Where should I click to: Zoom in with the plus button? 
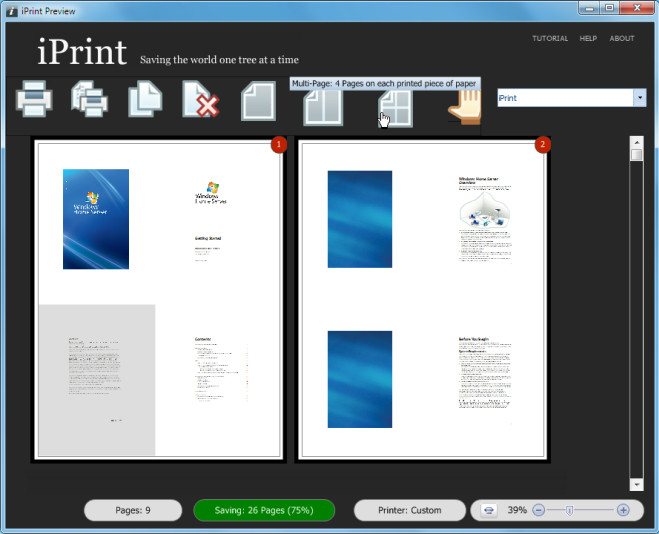623,510
